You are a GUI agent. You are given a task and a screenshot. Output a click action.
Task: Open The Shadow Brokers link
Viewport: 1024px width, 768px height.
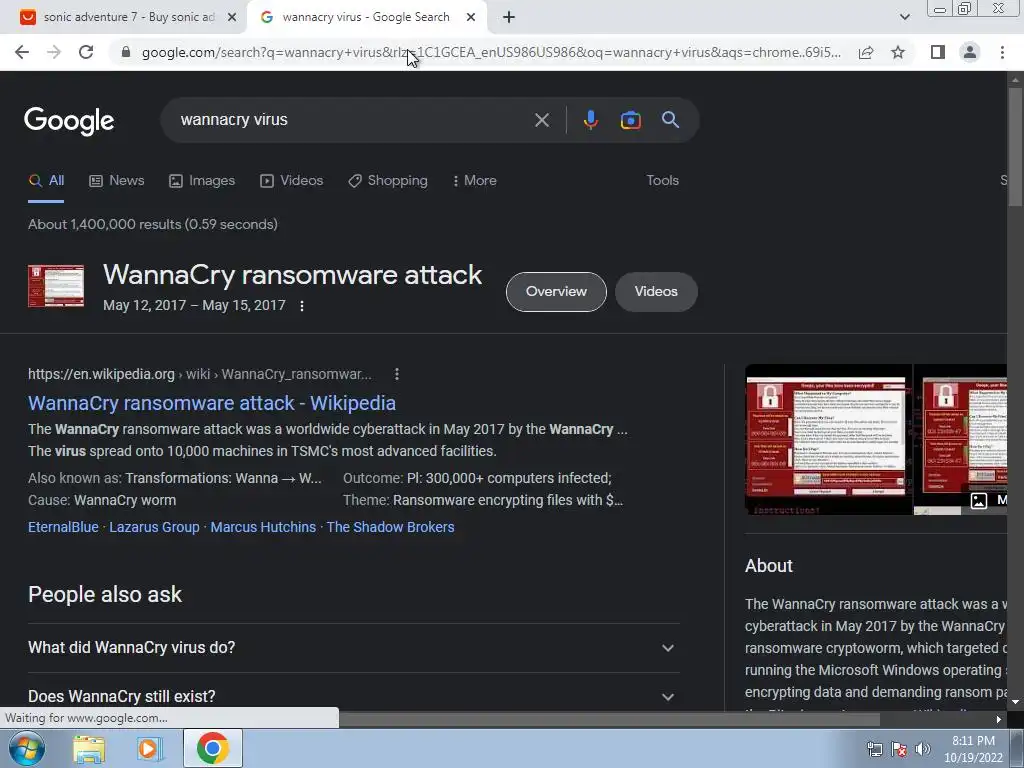(x=391, y=527)
